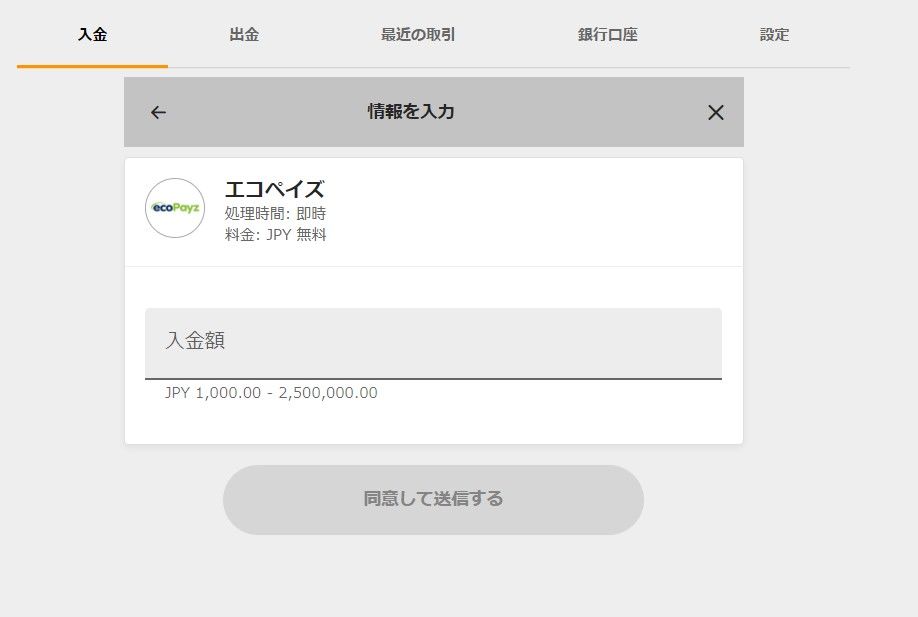The height and width of the screenshot is (617, 918).
Task: Focus the 入金額 amount field
Action: click(x=433, y=344)
